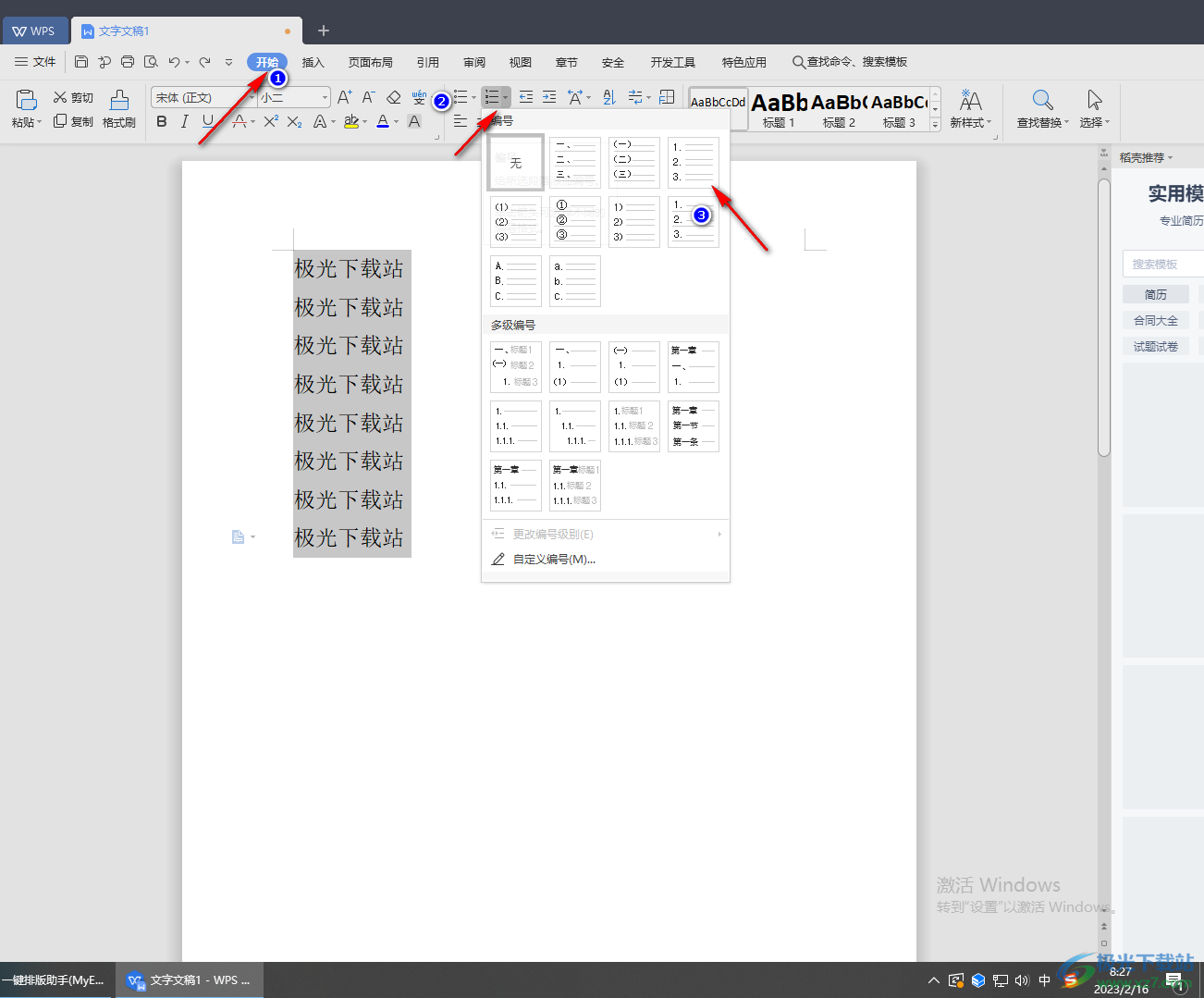
Task: Click the 选择 cursor icon
Action: click(x=1095, y=100)
